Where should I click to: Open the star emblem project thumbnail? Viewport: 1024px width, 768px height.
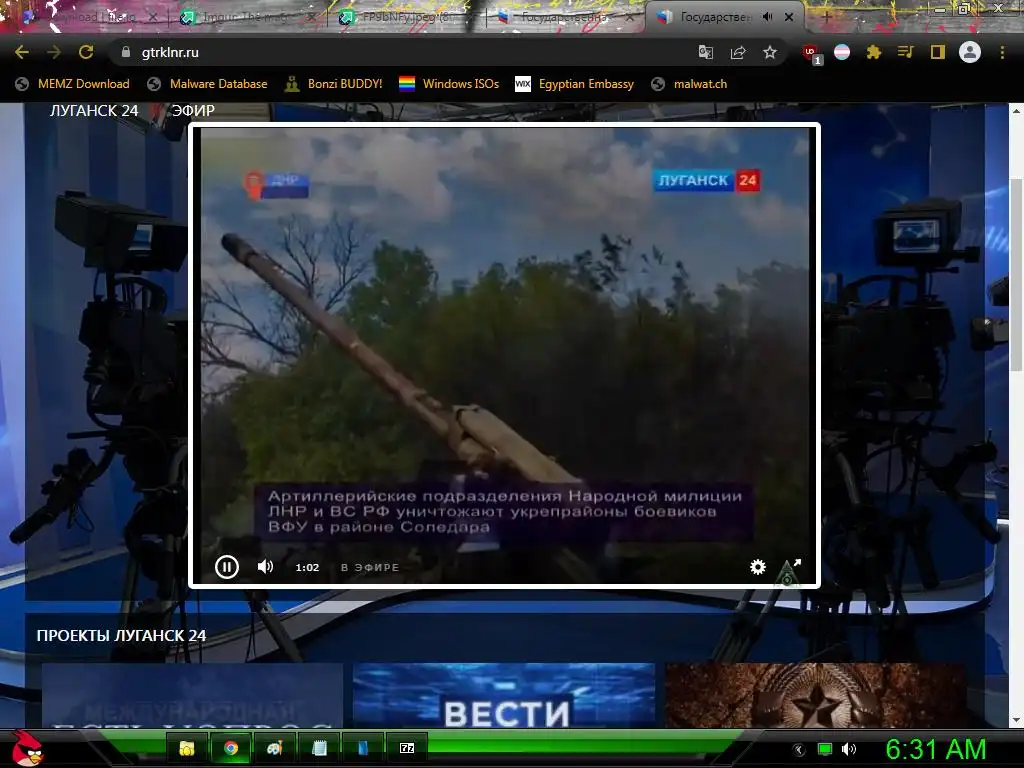(815, 696)
